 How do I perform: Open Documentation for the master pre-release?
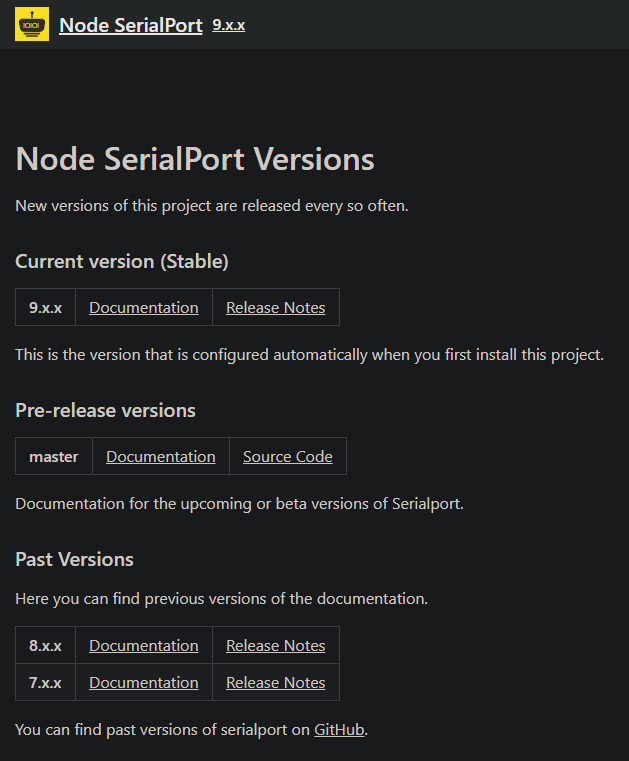pos(161,457)
